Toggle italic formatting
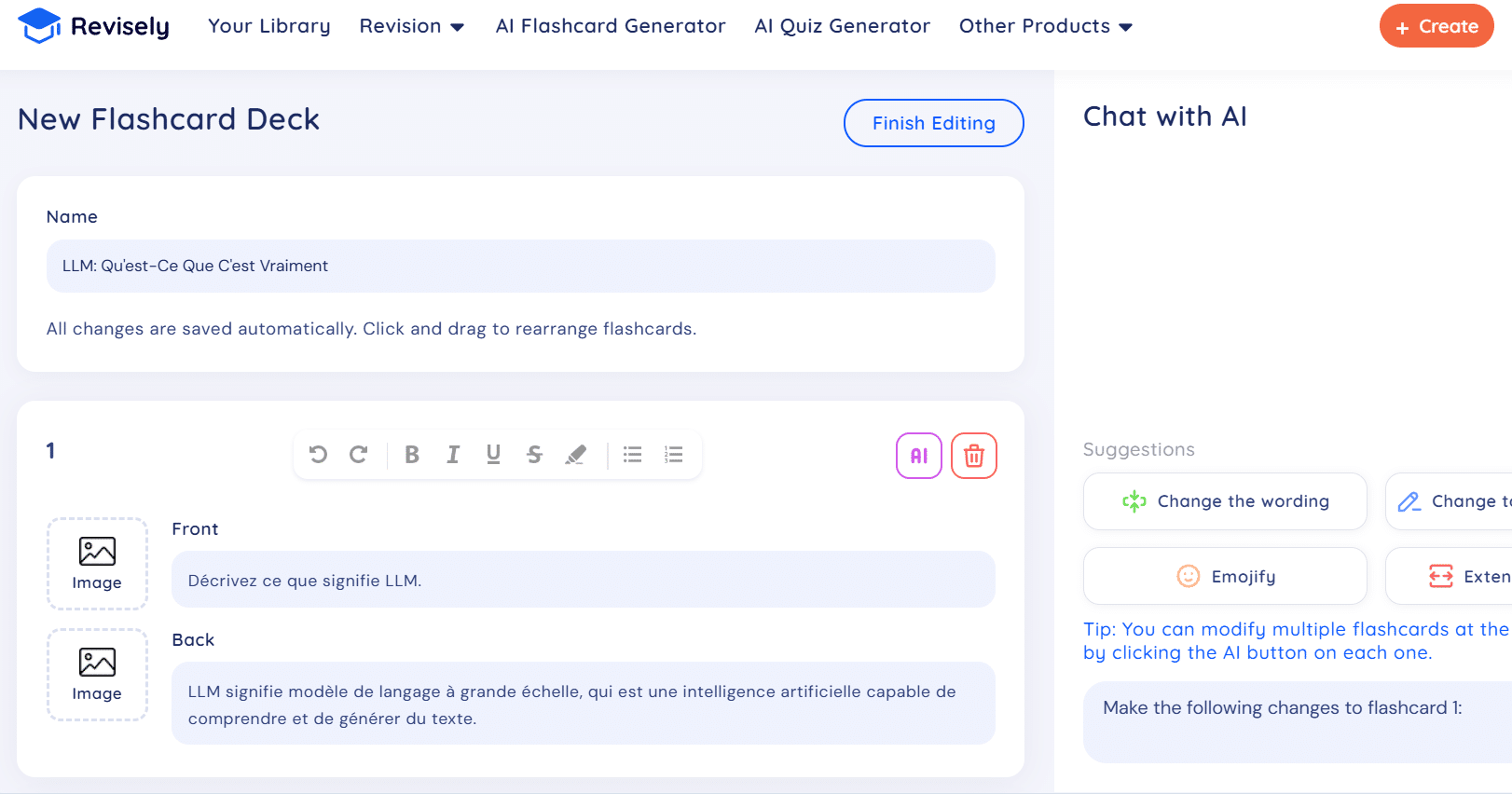 pos(453,455)
